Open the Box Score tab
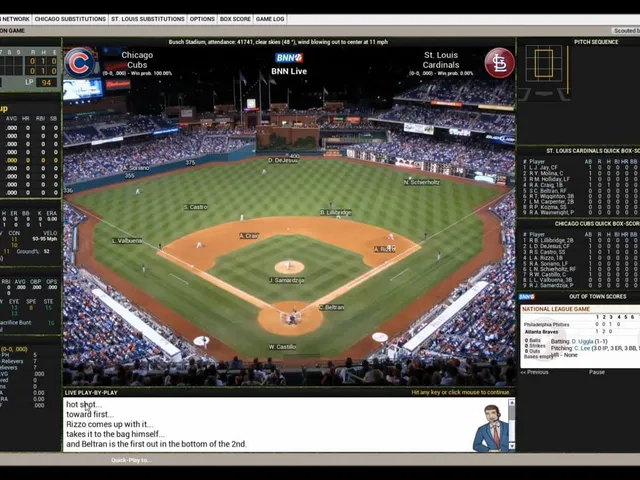This screenshot has width=640, height=480. click(x=236, y=19)
